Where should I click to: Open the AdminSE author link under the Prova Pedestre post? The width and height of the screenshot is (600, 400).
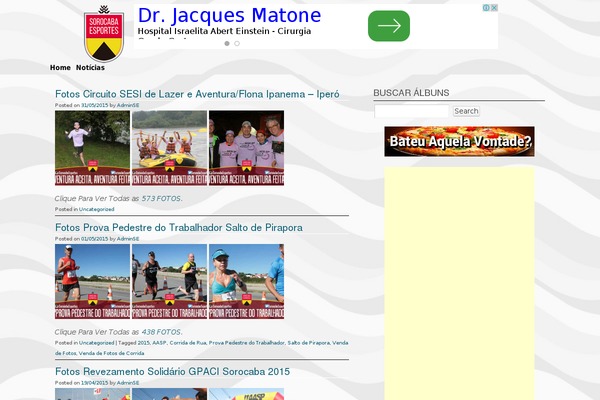pyautogui.click(x=128, y=239)
